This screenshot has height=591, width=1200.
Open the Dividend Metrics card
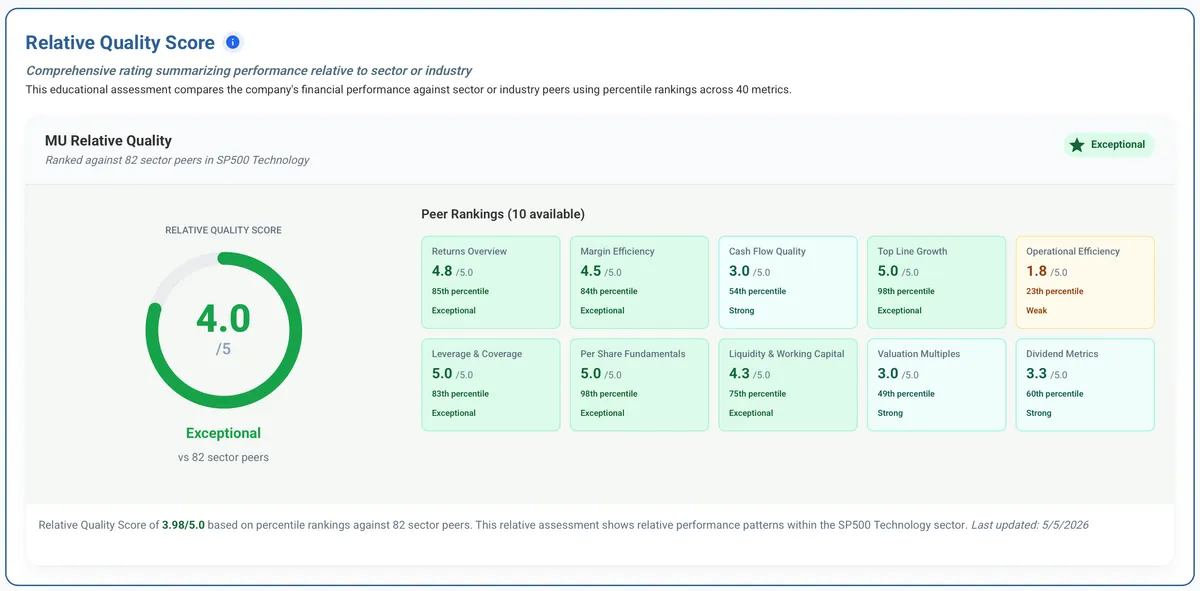(1085, 385)
